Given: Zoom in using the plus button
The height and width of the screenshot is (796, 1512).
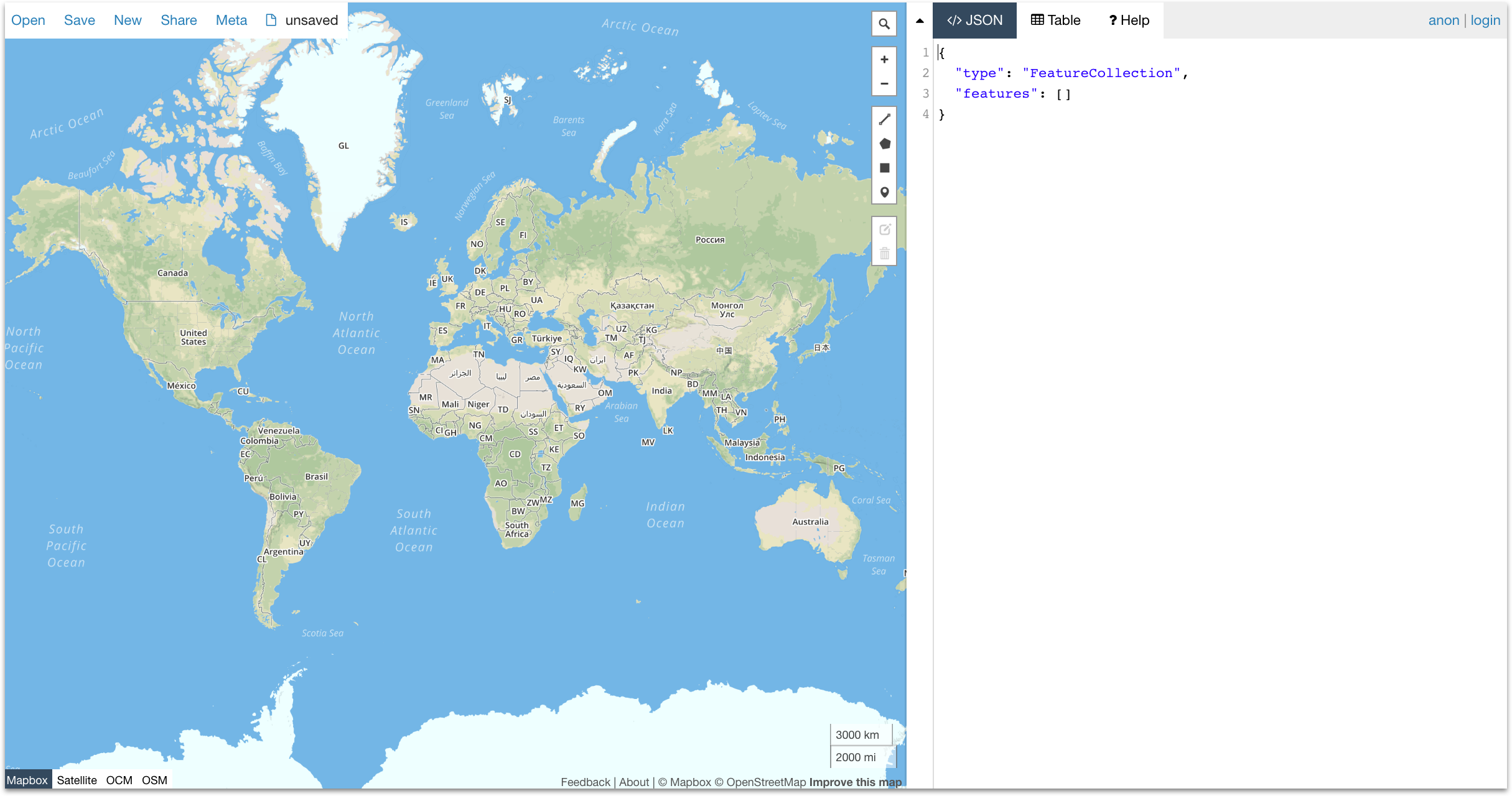Looking at the screenshot, I should pos(884,60).
